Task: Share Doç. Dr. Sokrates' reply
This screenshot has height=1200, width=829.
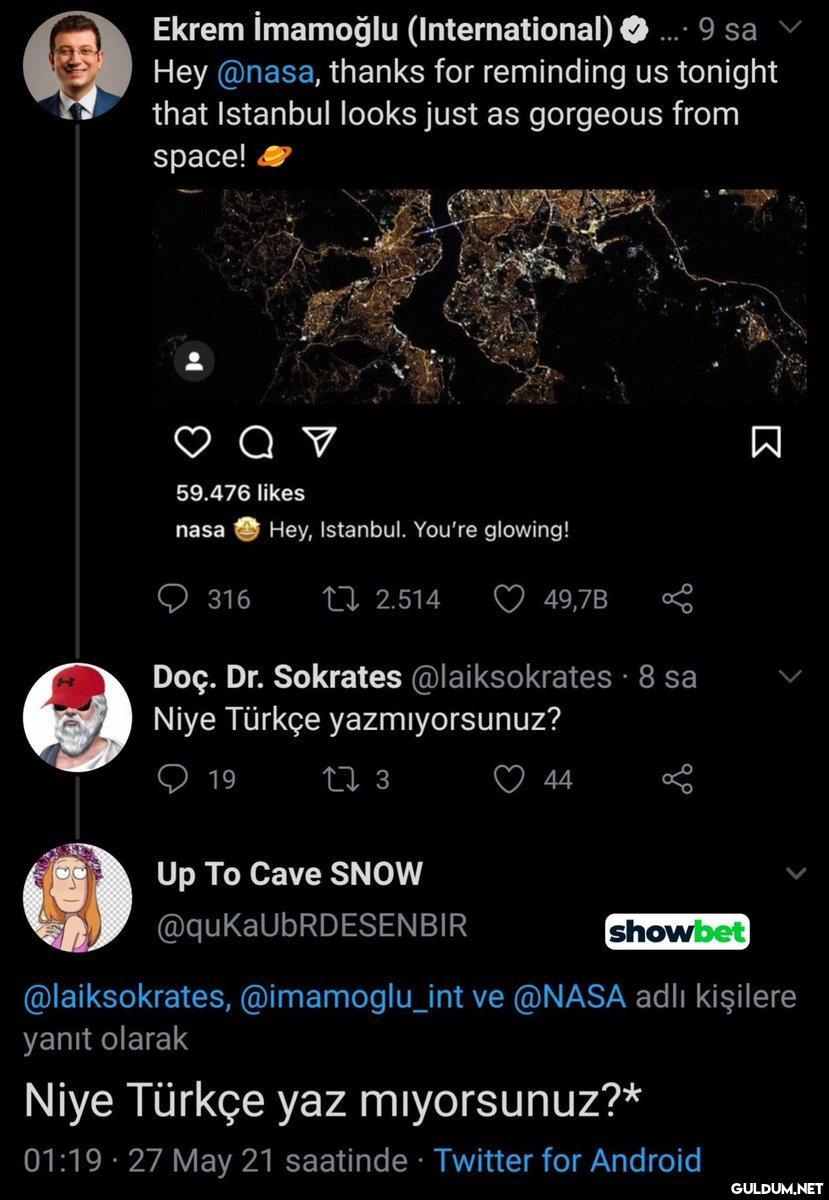Action: (x=677, y=779)
